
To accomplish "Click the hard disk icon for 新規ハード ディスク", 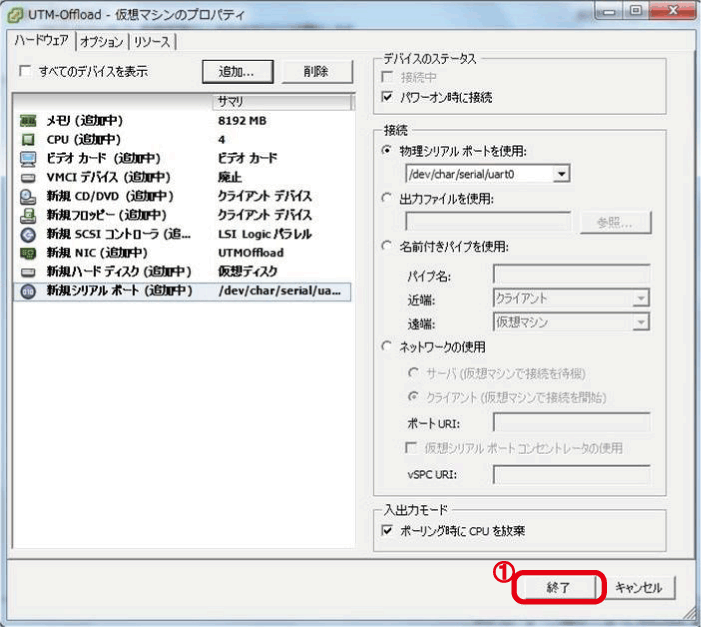I will click(28, 272).
